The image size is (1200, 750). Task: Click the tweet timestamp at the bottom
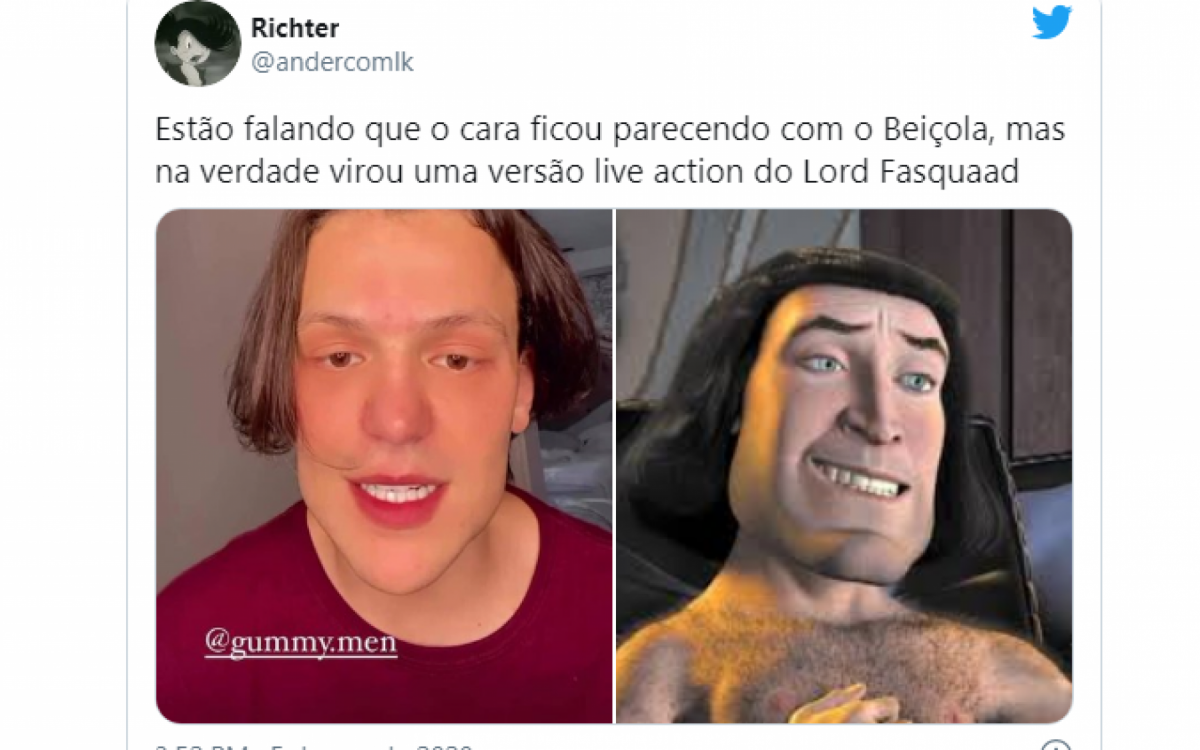313,746
